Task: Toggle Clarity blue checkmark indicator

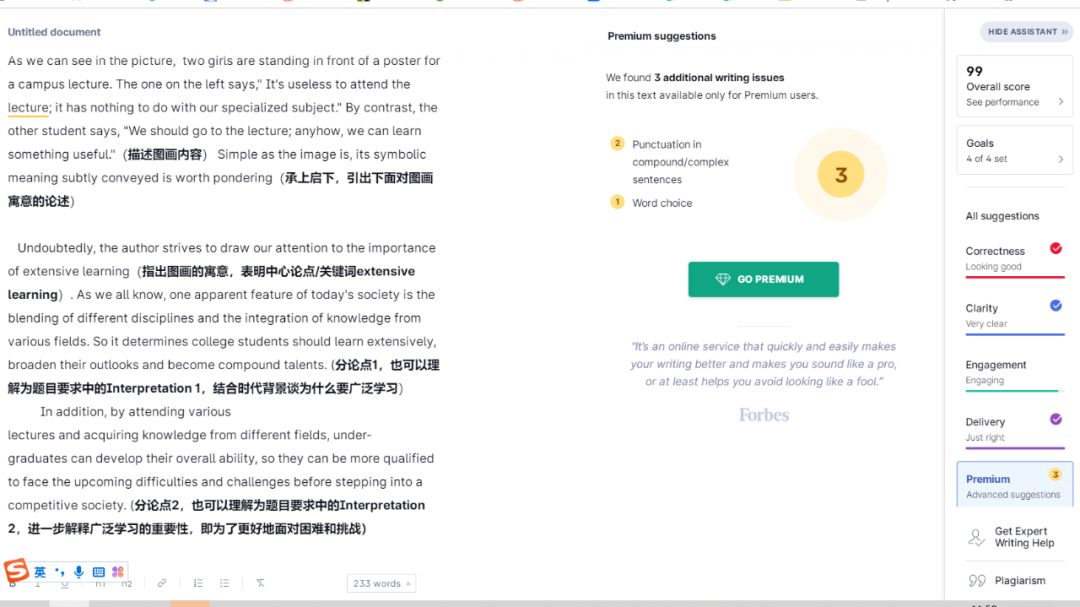Action: [1055, 306]
